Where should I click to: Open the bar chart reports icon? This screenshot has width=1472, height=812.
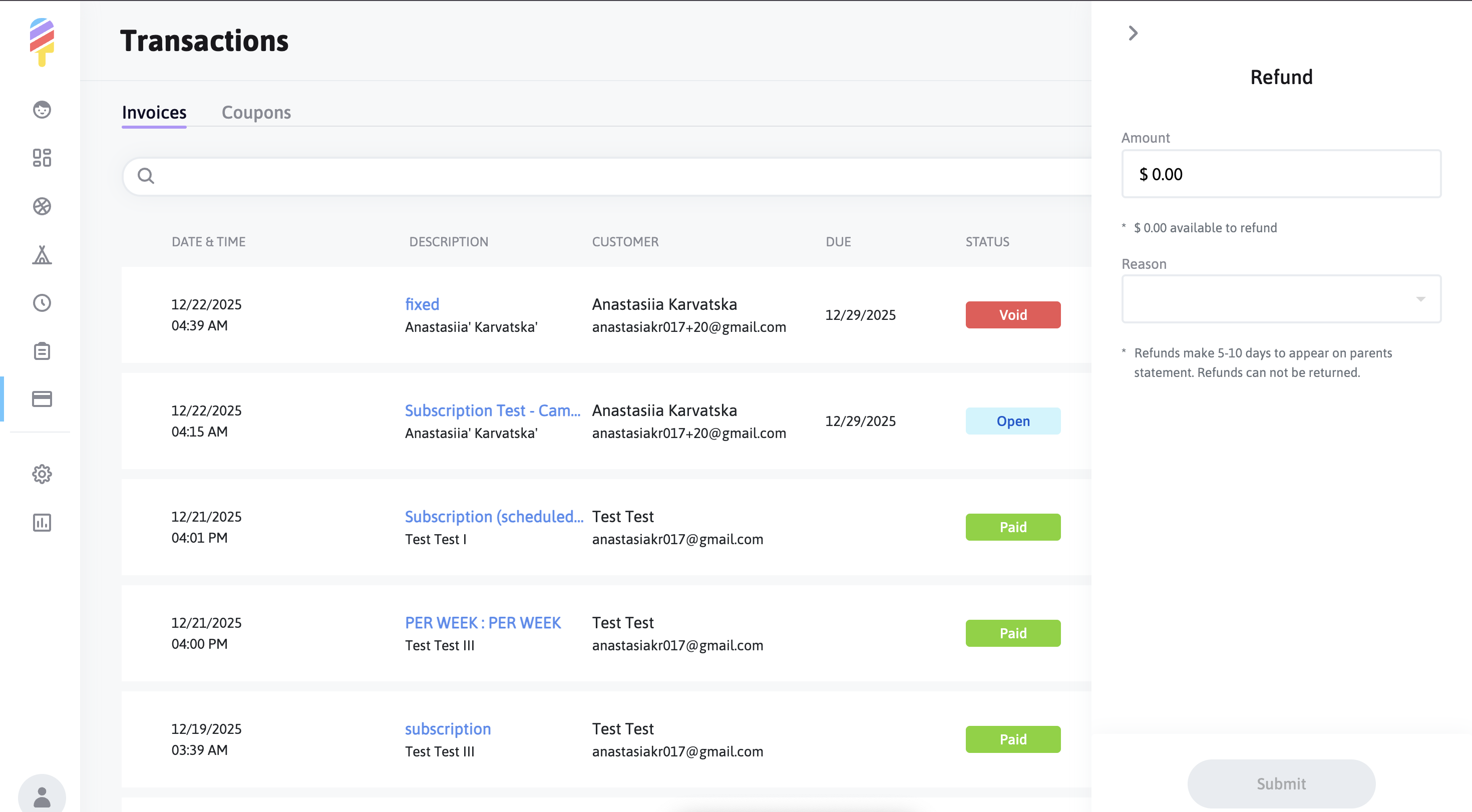(x=42, y=522)
